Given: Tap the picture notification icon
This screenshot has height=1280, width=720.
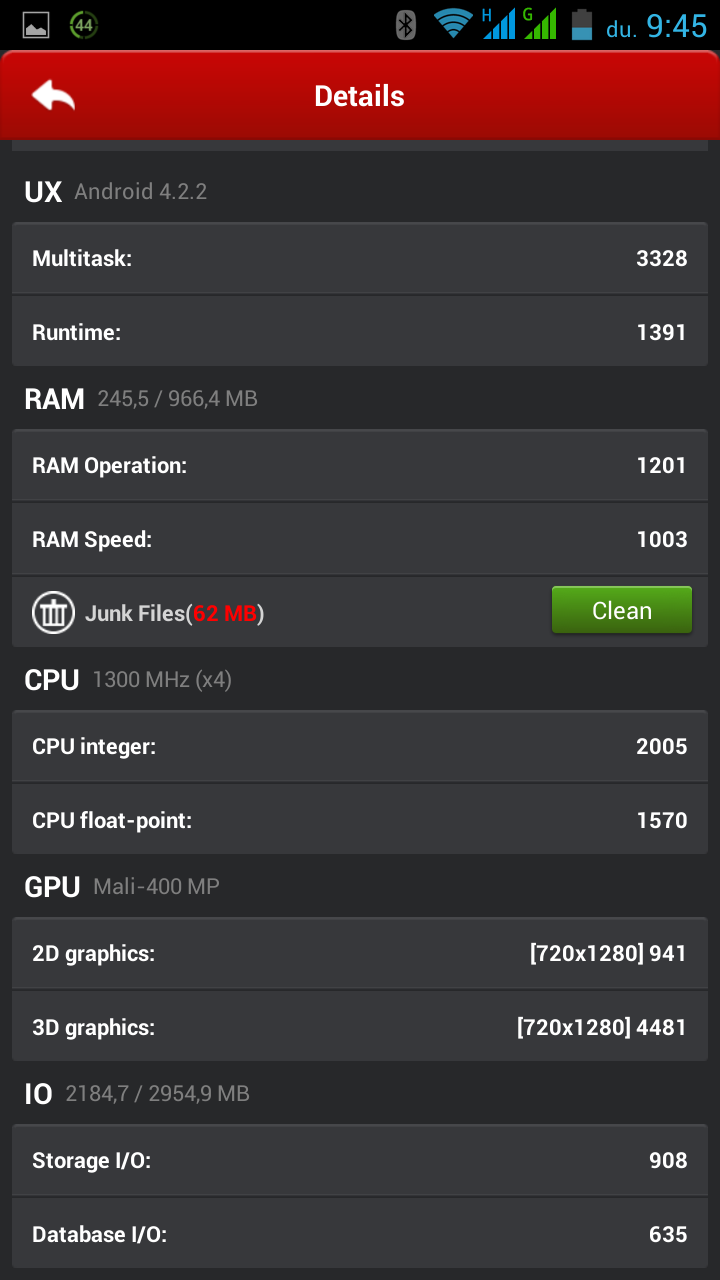Looking at the screenshot, I should click(36, 26).
